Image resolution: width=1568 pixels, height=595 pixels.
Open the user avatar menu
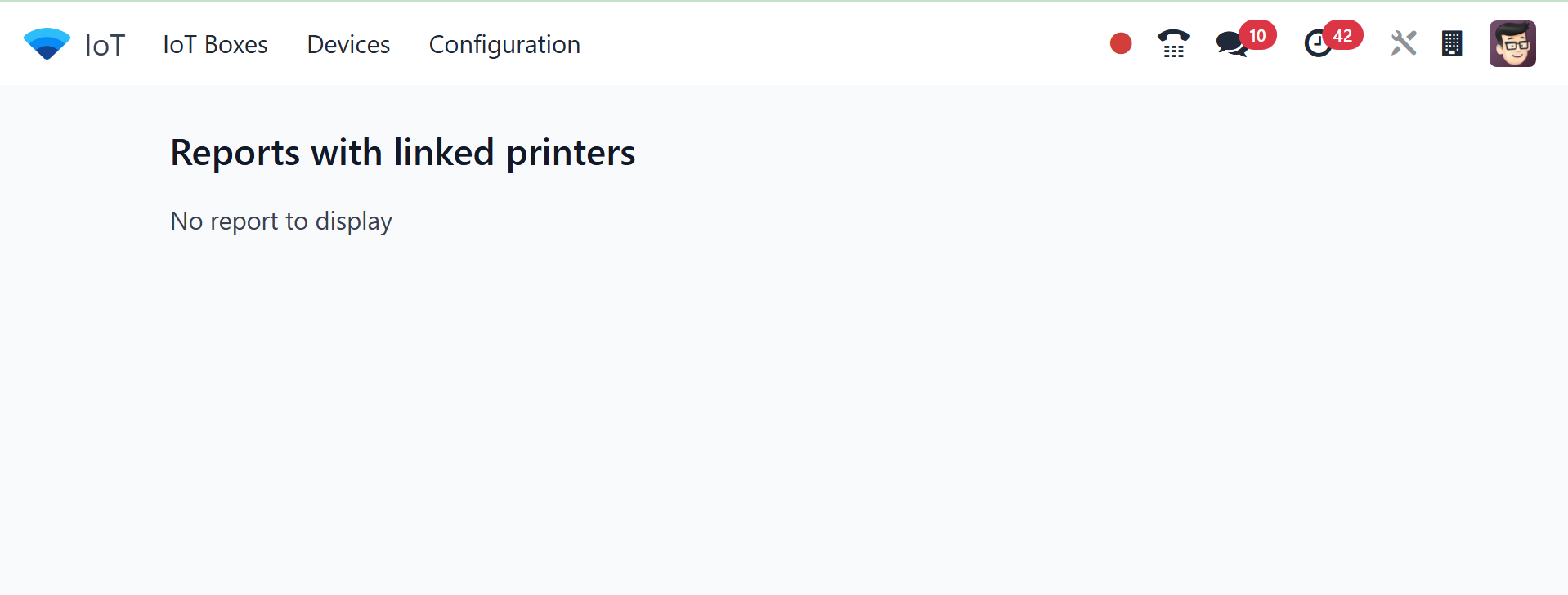click(1512, 43)
